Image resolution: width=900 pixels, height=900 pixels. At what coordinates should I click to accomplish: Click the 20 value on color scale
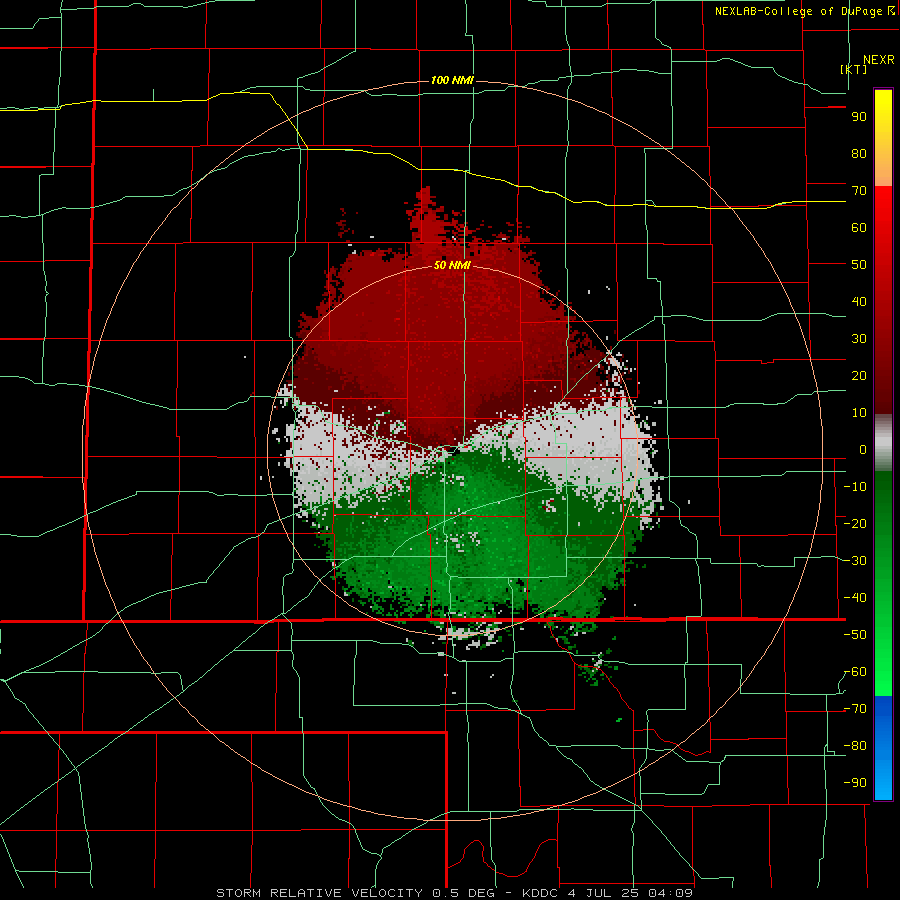point(859,375)
